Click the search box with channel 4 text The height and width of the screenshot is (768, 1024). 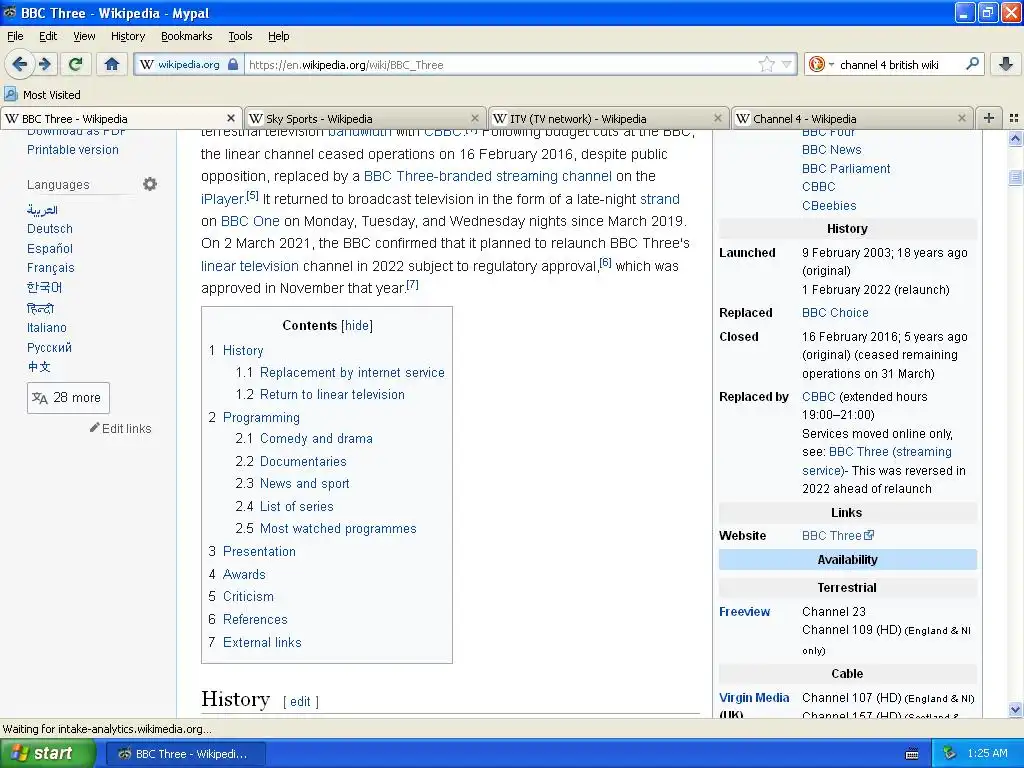[898, 65]
